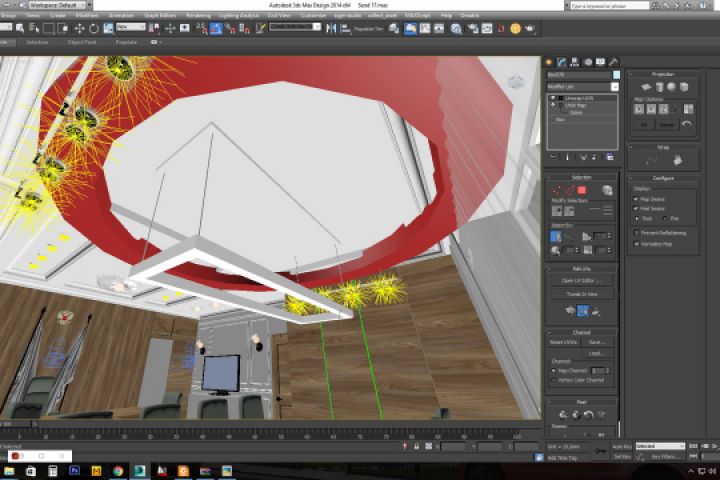Enable Prevent Reflattening checkbox

pos(636,233)
